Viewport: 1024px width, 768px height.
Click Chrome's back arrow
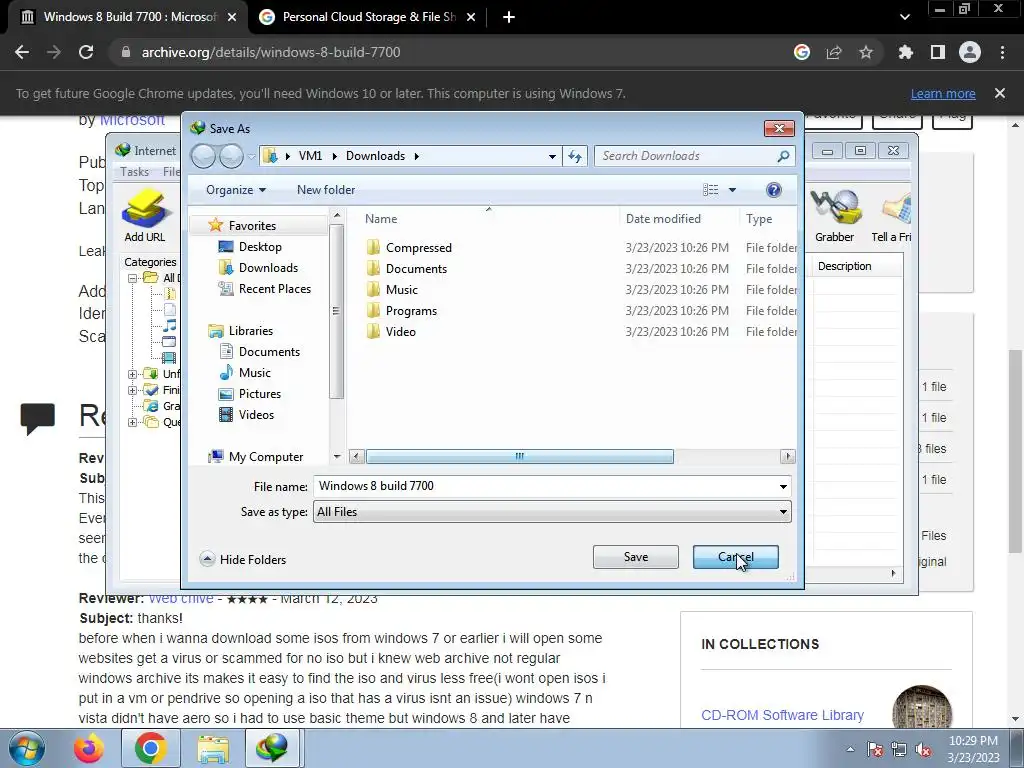(22, 52)
